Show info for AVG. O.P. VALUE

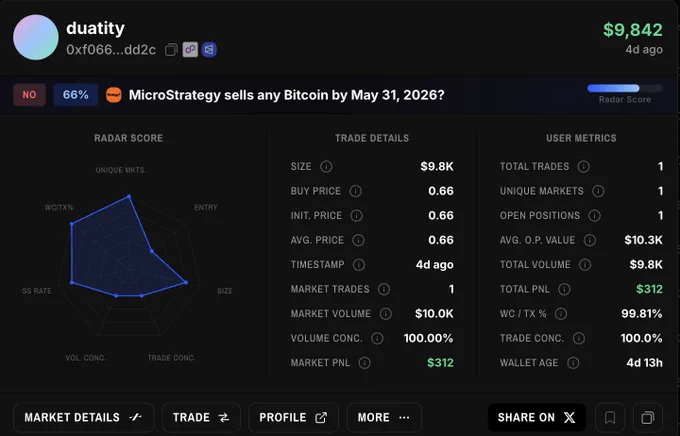[590, 240]
